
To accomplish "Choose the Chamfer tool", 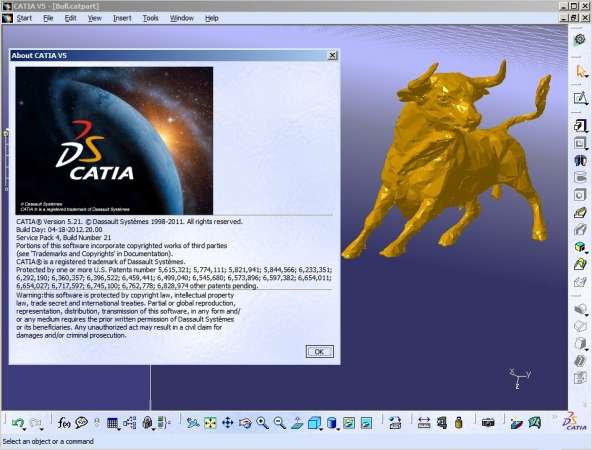I will (x=580, y=327).
